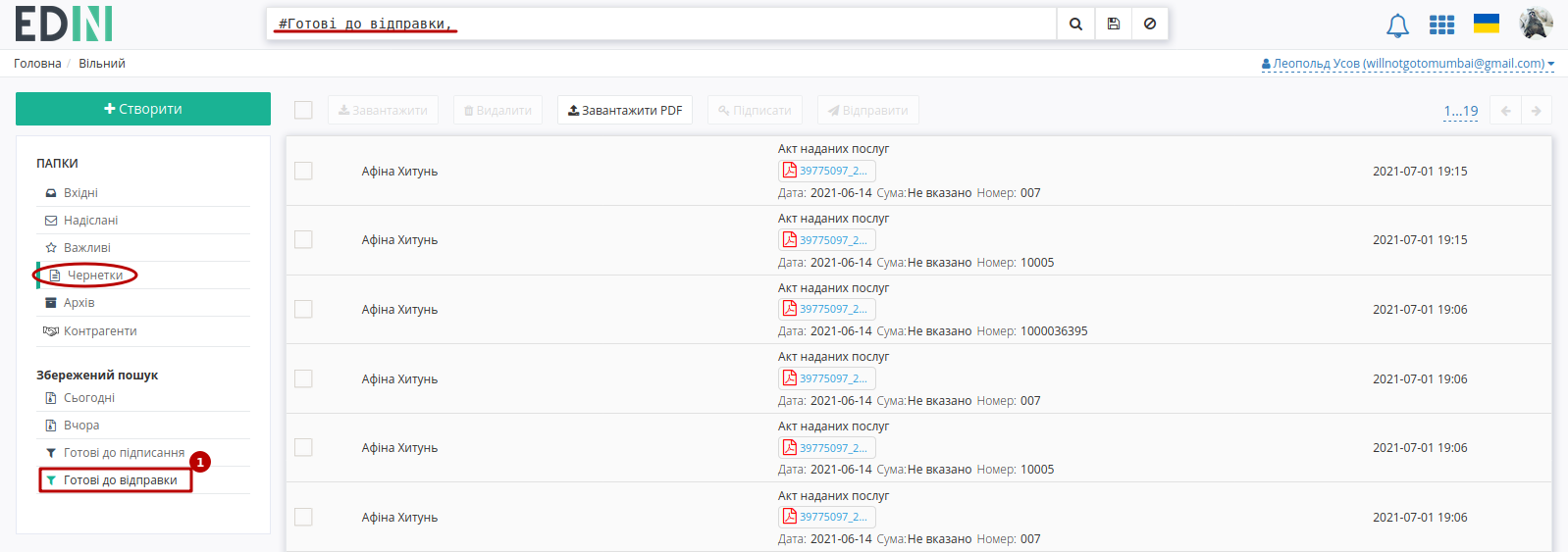The height and width of the screenshot is (552, 1568).
Task: Click the Ukrainian flag language icon
Action: click(x=1487, y=24)
